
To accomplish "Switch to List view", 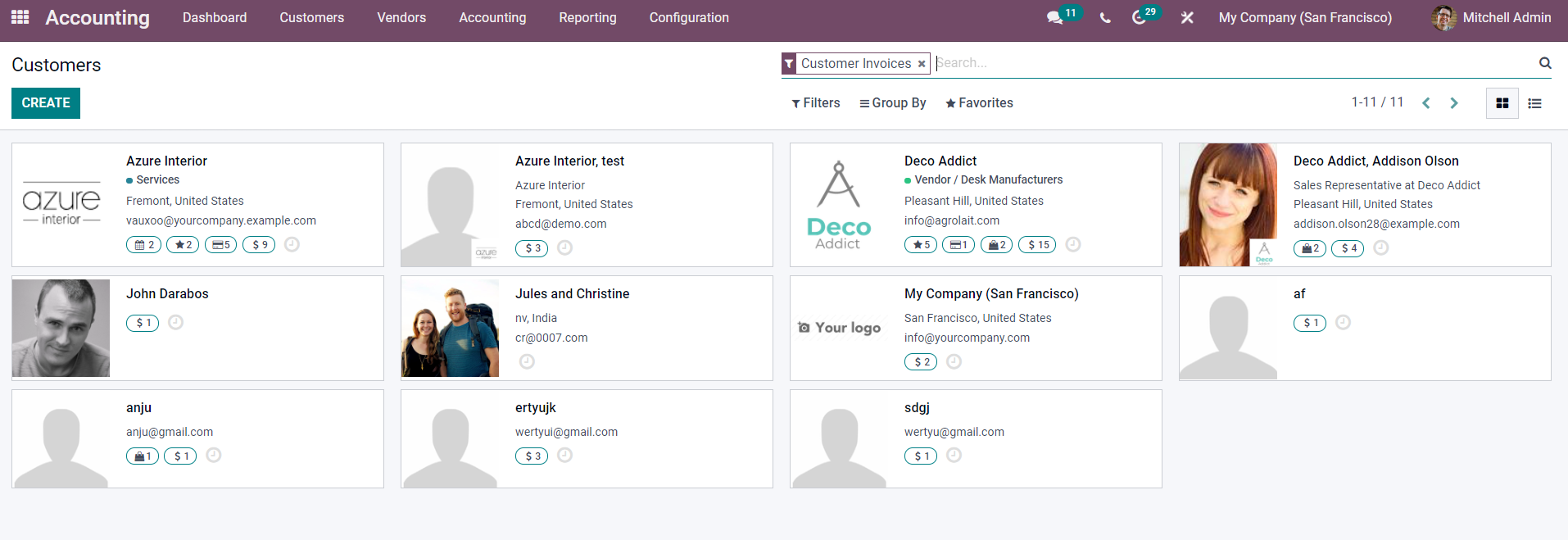I will click(1534, 103).
